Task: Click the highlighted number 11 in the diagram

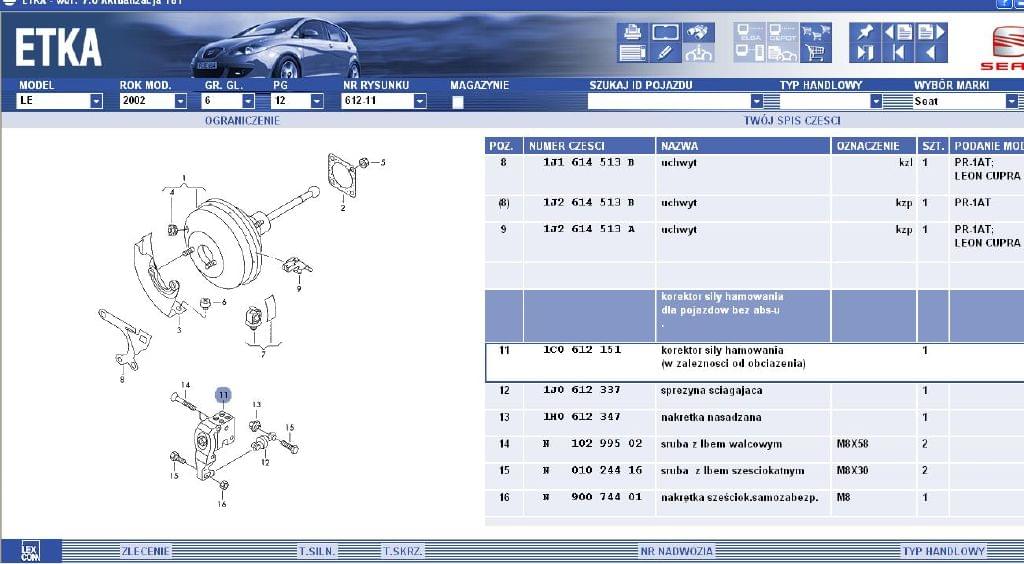Action: [223, 395]
